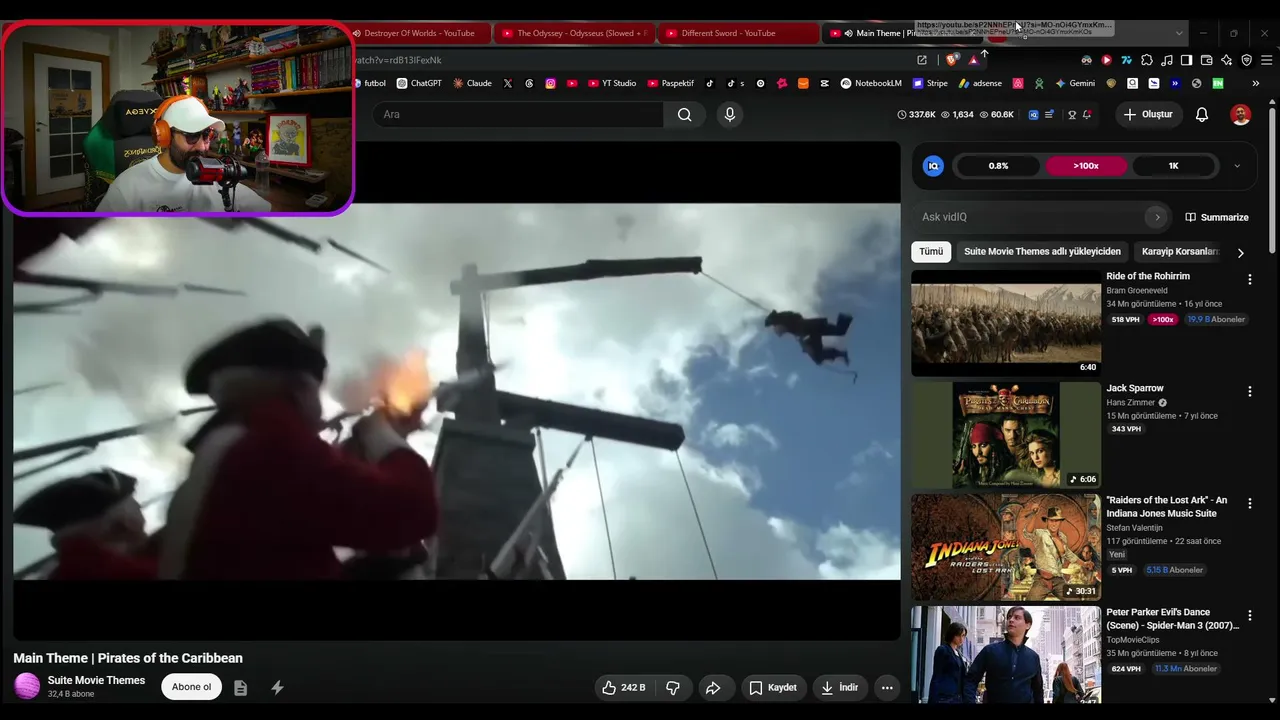
Task: Open the Claude bookmark
Action: pos(472,84)
